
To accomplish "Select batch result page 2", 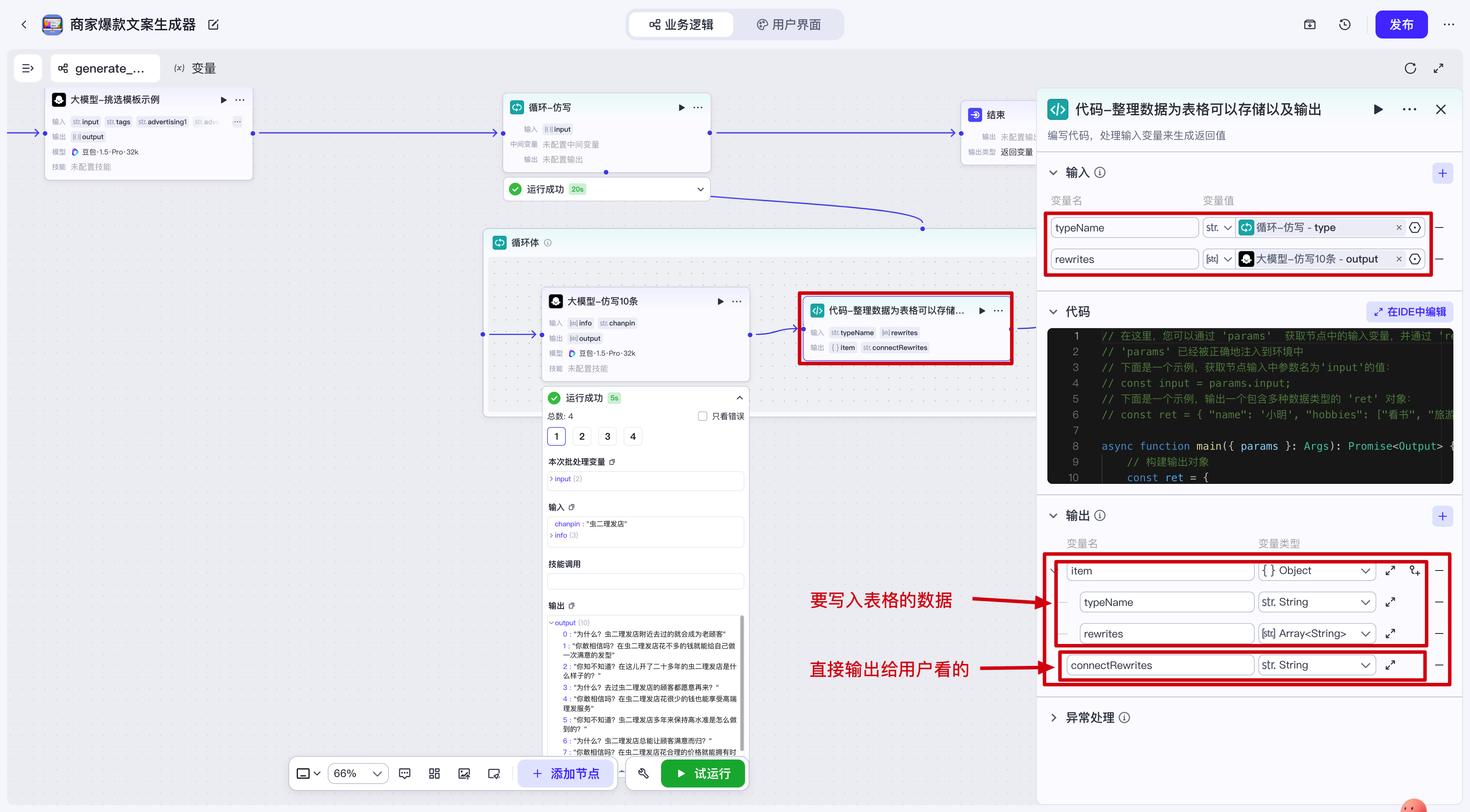I will [581, 437].
